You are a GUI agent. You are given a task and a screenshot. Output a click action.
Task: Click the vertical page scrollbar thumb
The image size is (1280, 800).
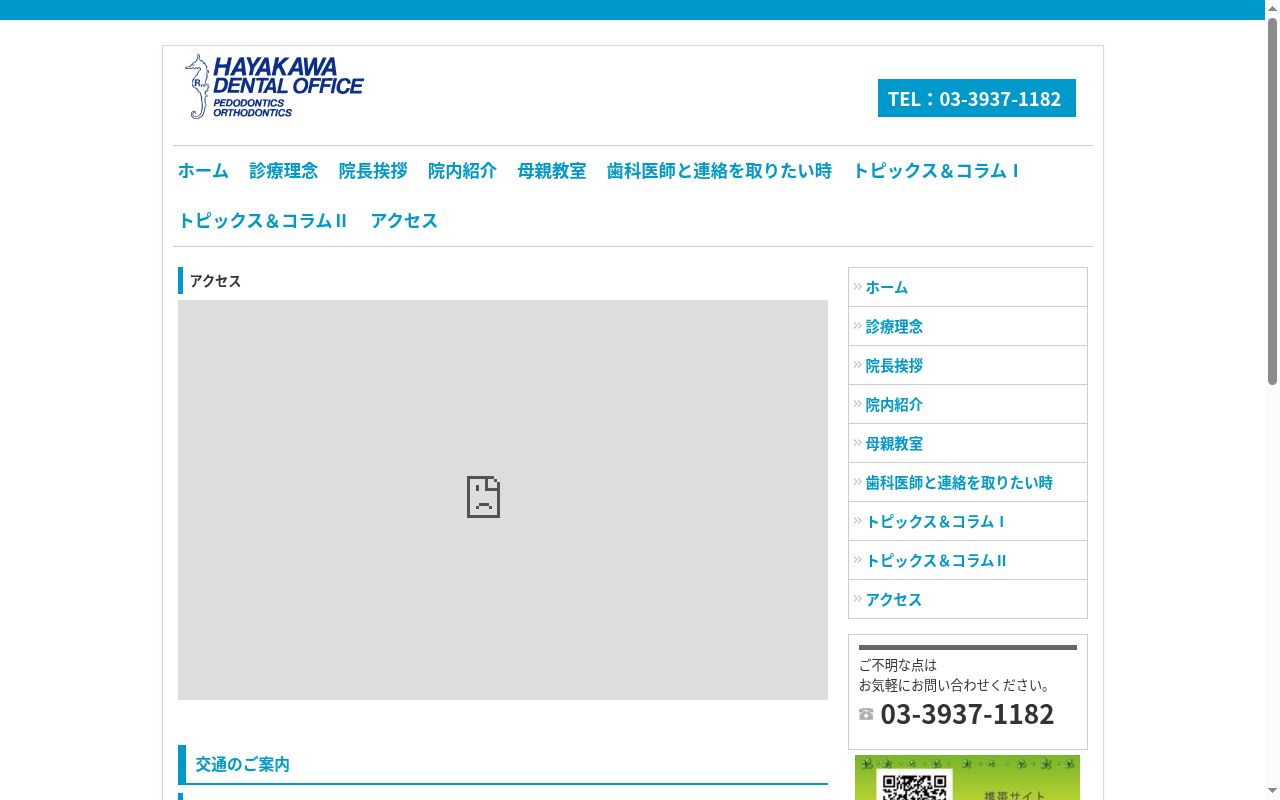(1272, 200)
